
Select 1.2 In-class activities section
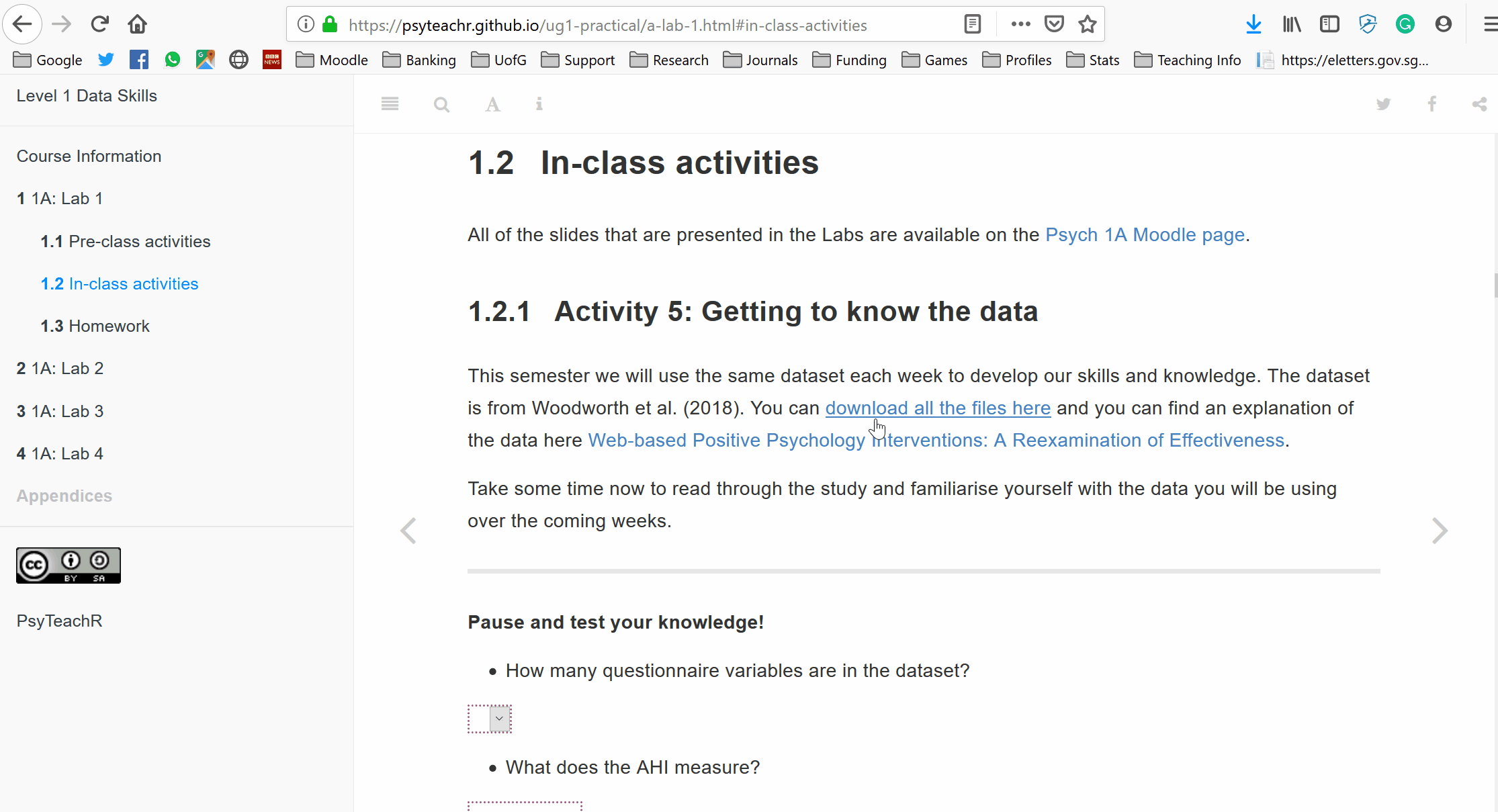(120, 283)
